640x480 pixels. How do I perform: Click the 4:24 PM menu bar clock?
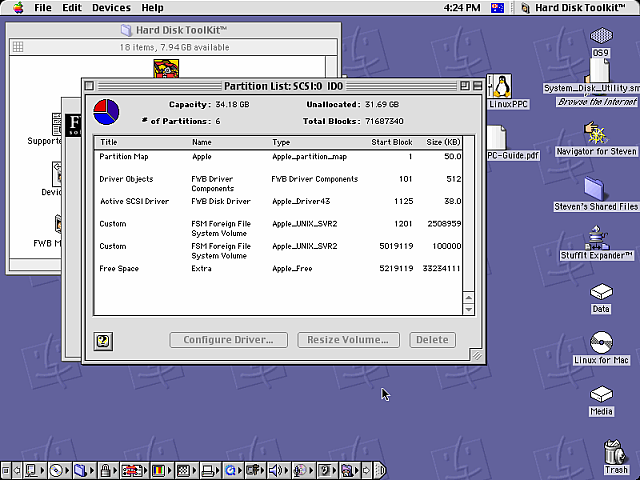462,7
